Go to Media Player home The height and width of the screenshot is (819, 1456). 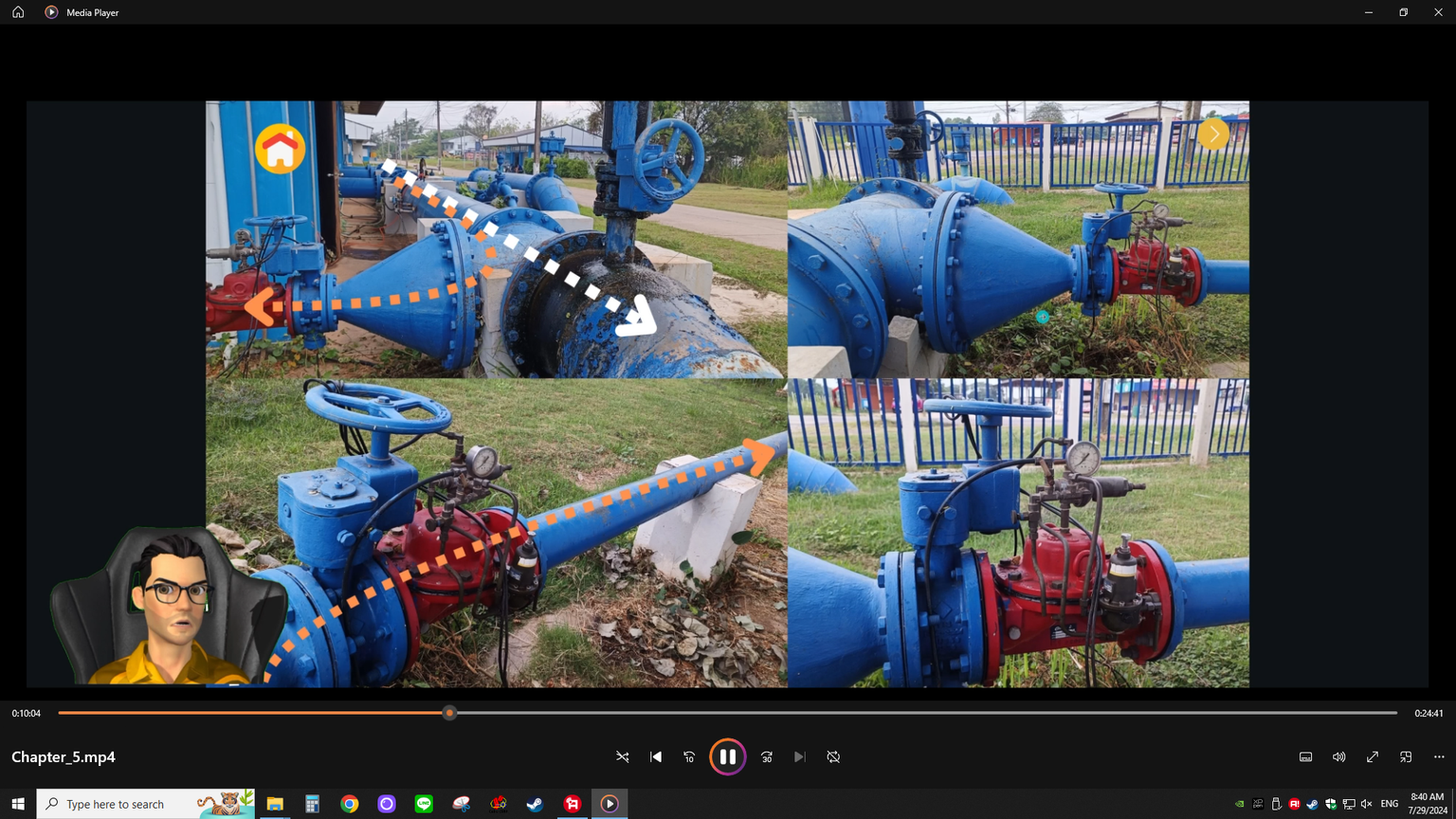point(18,12)
